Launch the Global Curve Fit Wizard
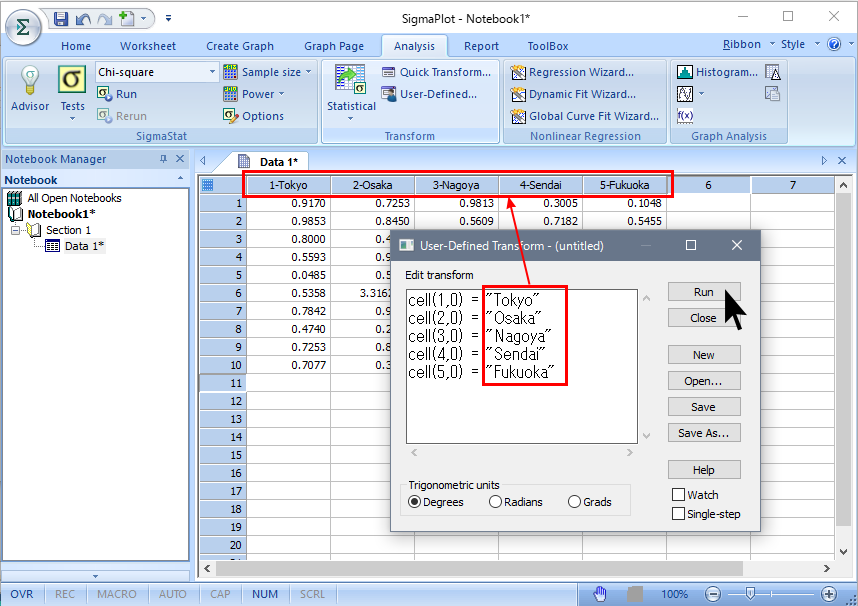The height and width of the screenshot is (606, 858). (585, 116)
